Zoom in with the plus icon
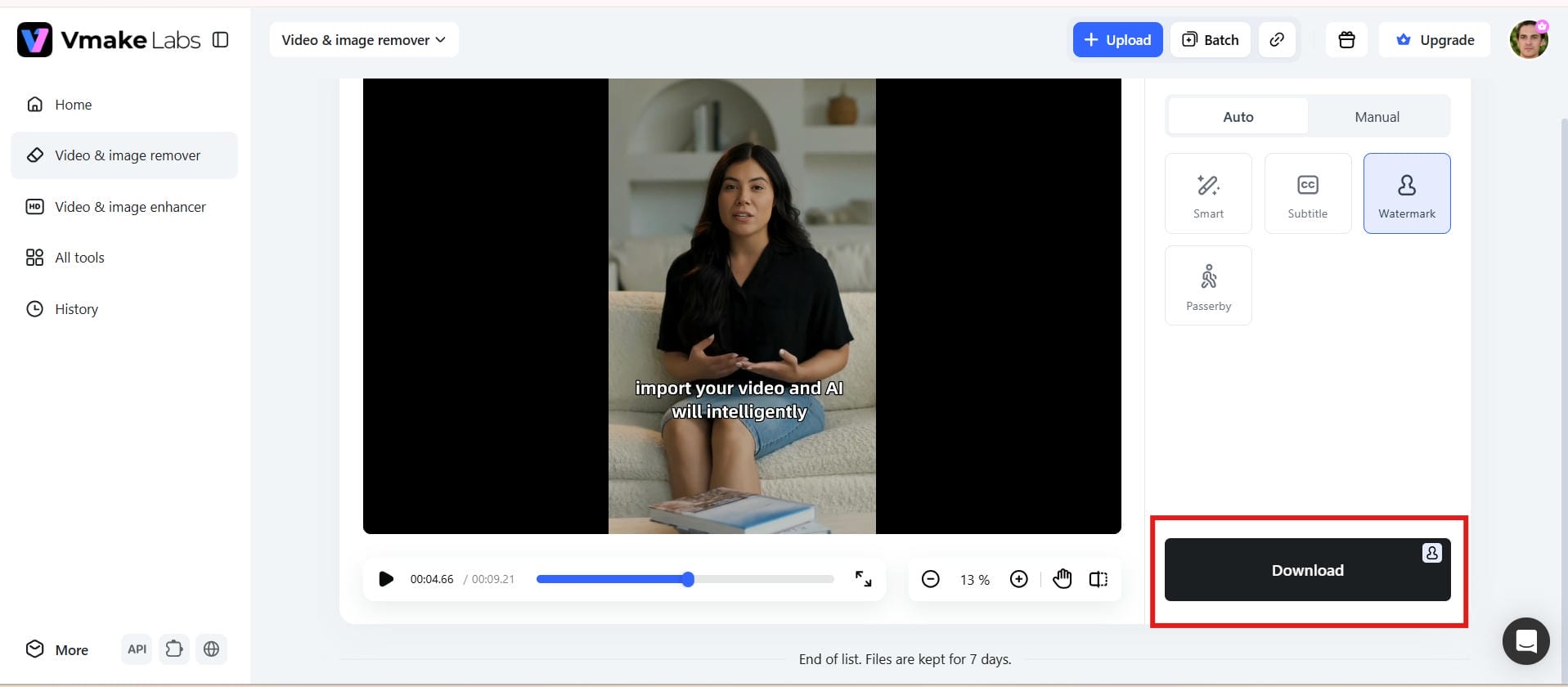 click(1018, 579)
